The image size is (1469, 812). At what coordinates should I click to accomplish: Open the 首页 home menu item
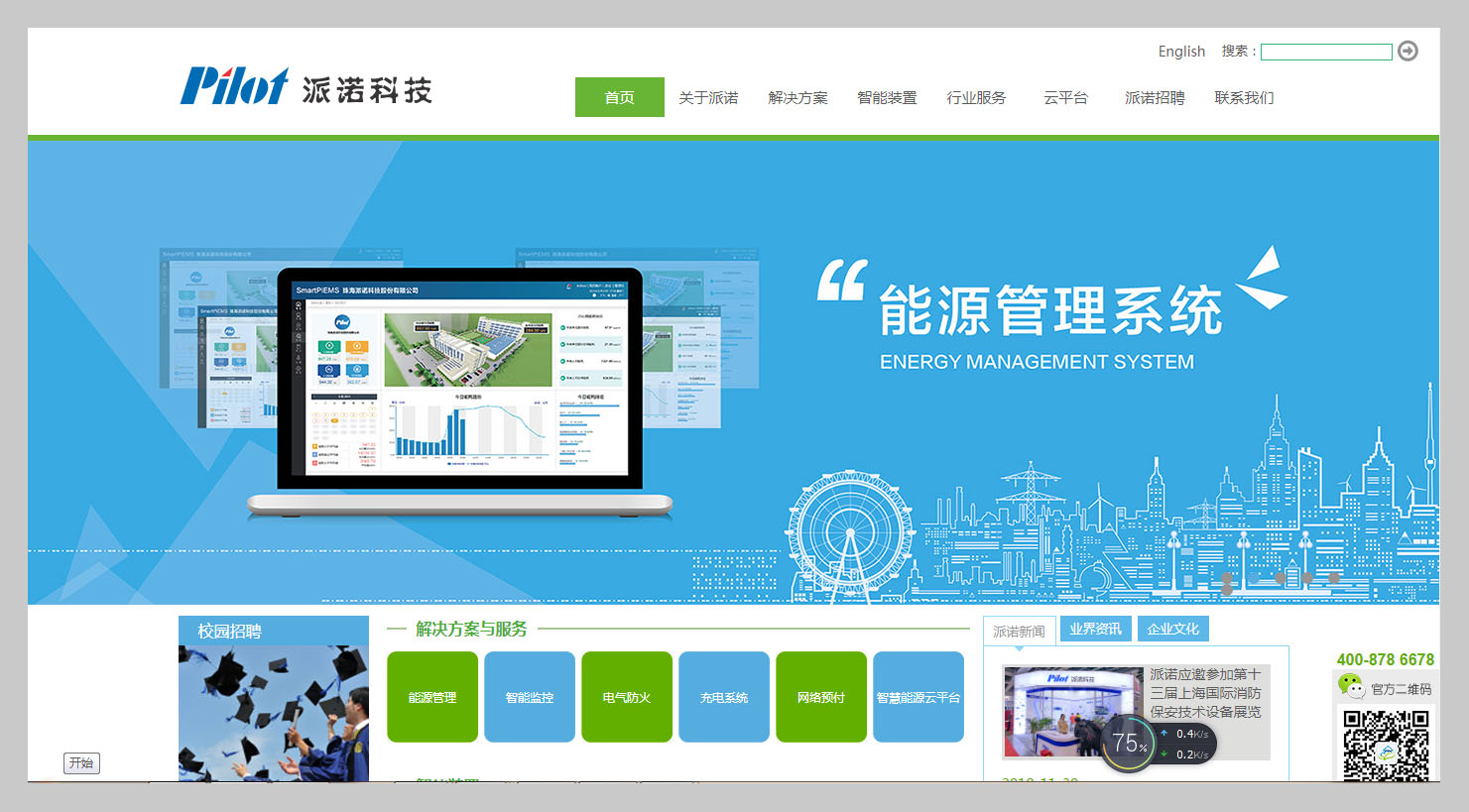click(x=620, y=97)
